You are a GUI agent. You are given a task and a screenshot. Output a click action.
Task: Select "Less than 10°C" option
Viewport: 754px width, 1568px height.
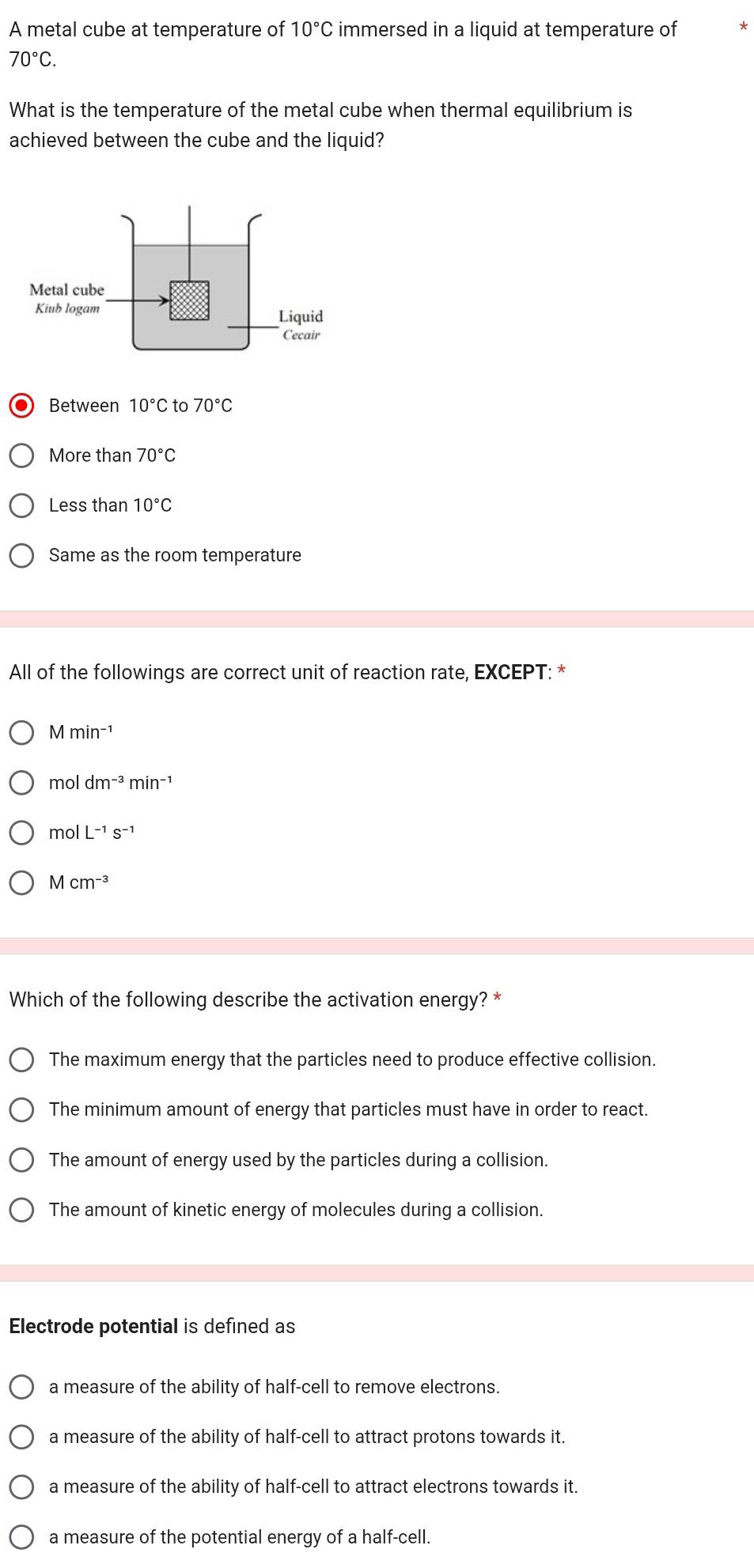click(22, 505)
